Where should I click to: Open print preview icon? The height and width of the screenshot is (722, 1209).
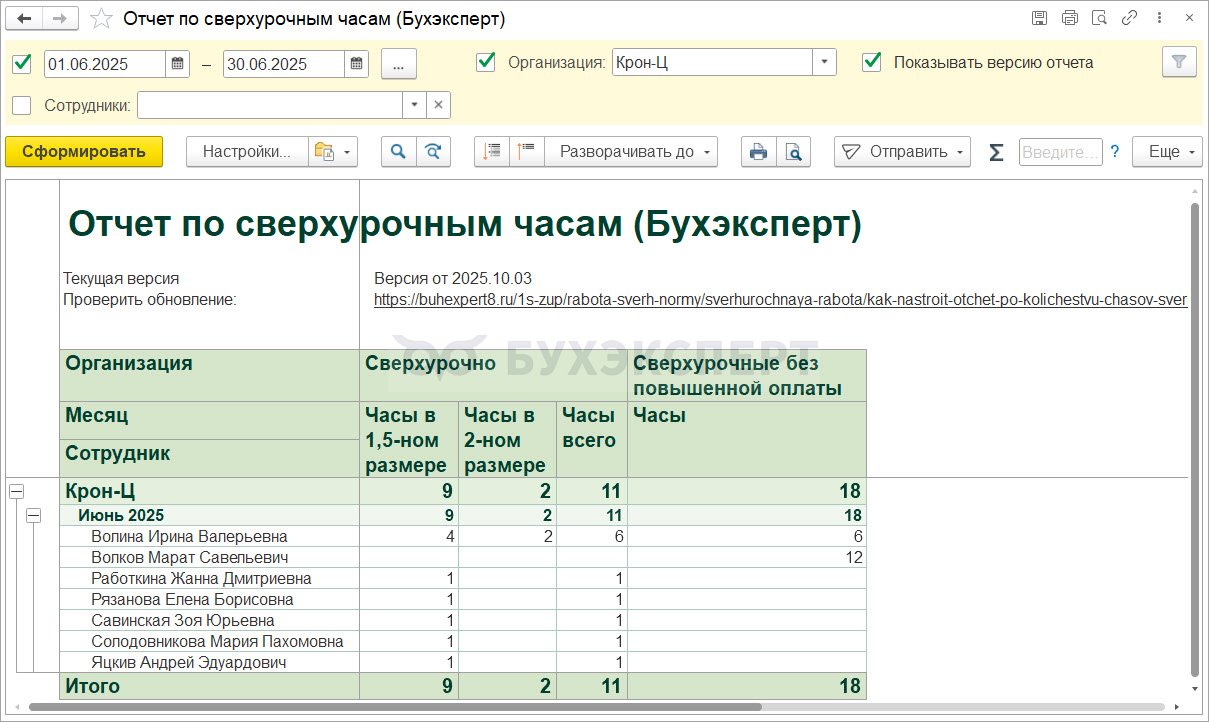click(793, 152)
